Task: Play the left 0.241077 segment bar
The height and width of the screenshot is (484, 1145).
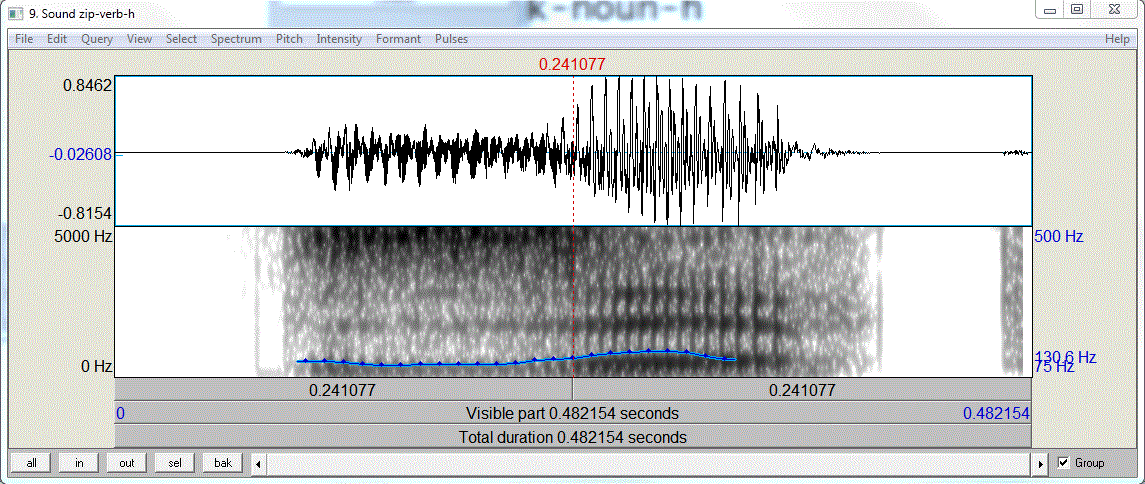Action: tap(343, 390)
